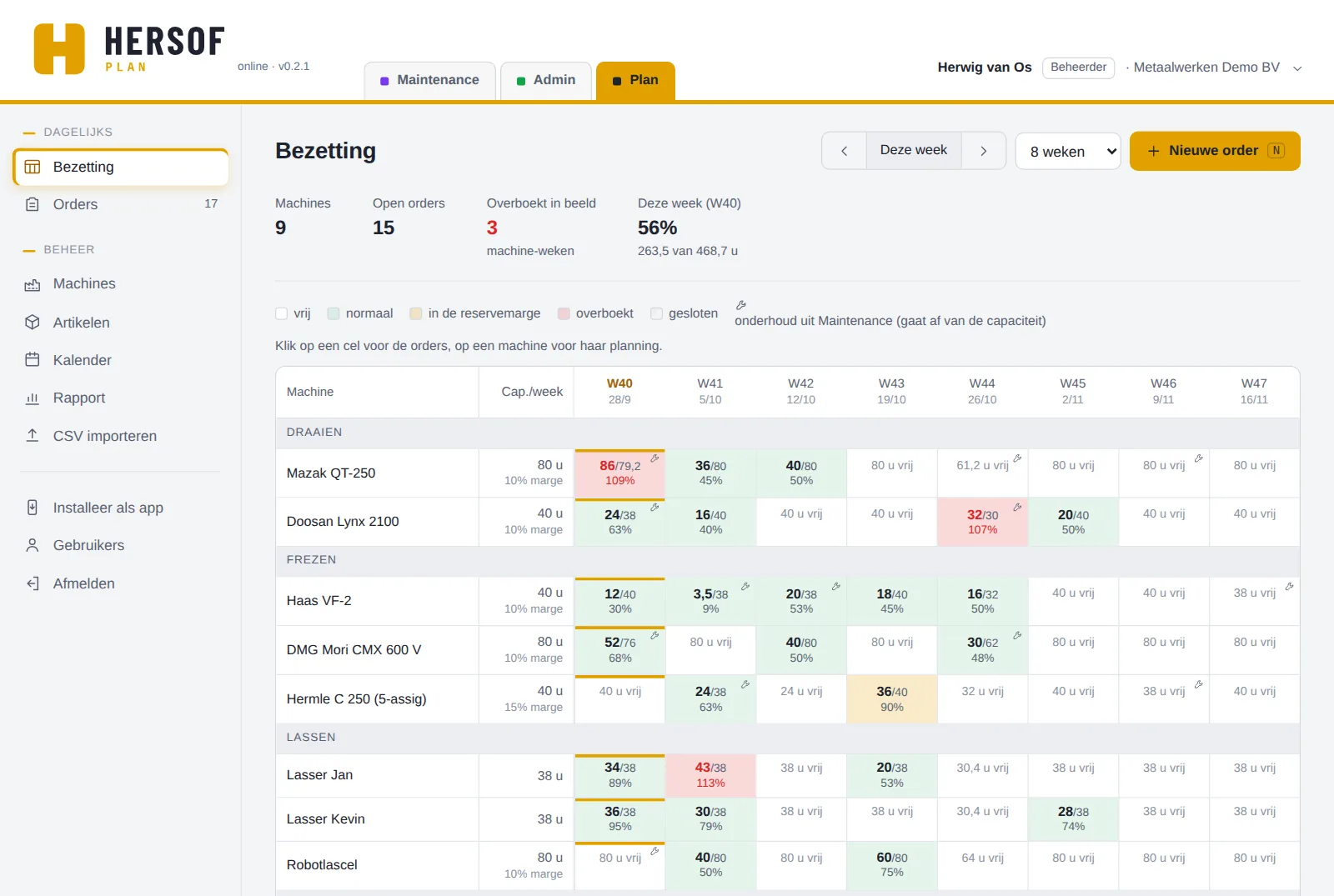Screen dimensions: 1334x896
Task: Open Mazak QT-250 machine planning
Action: pyautogui.click(x=331, y=473)
